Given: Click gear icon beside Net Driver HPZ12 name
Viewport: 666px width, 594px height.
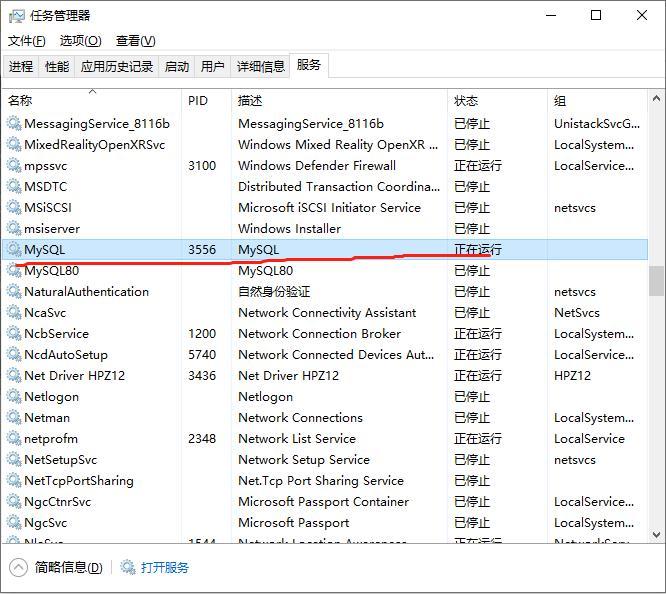Looking at the screenshot, I should 14,376.
